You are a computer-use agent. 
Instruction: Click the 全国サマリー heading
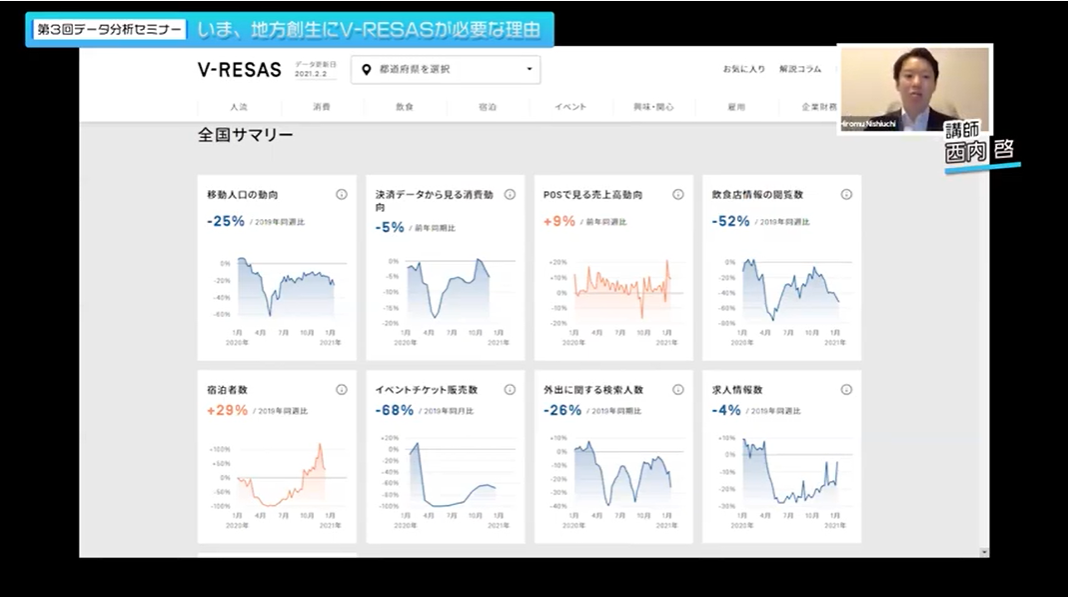(x=245, y=135)
